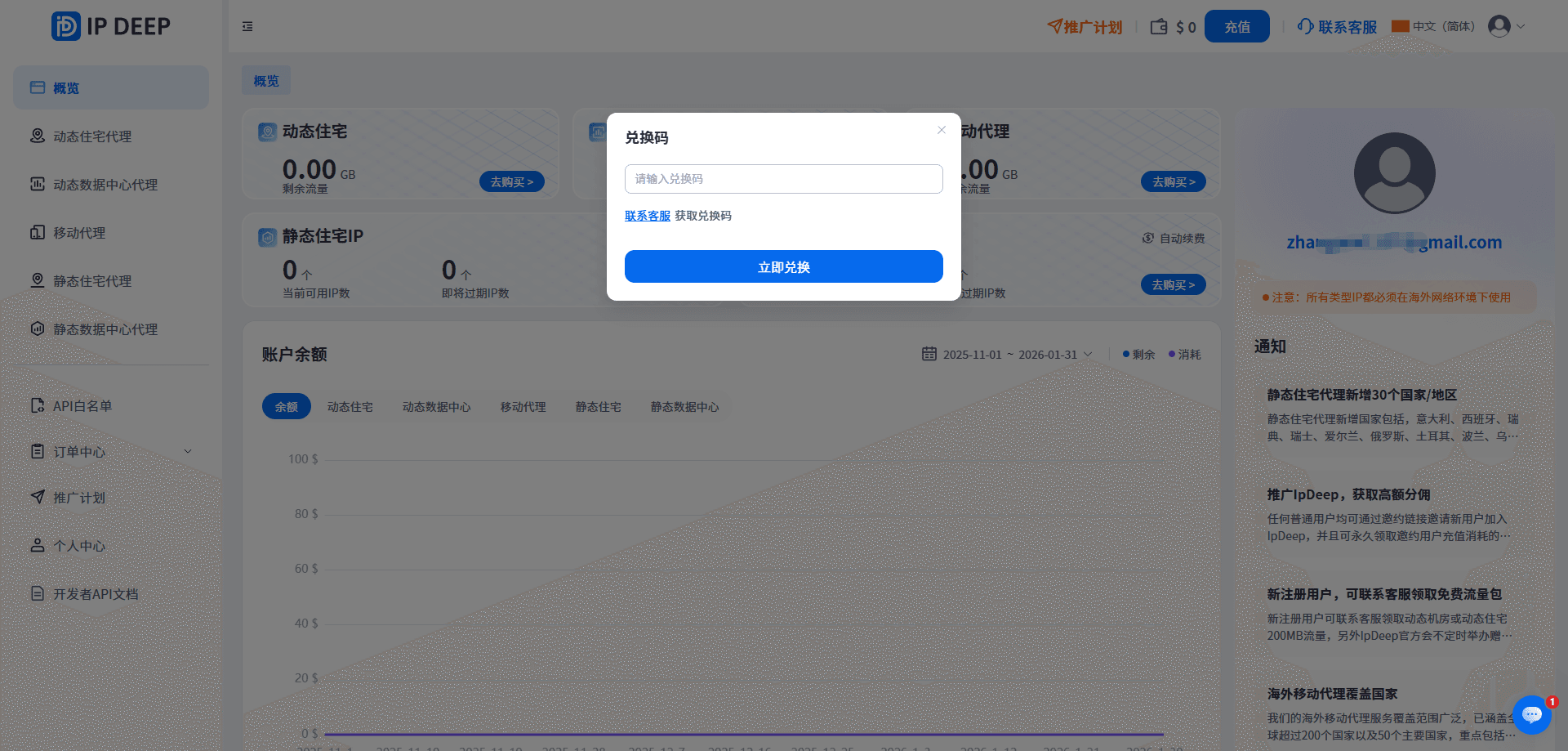Collapse the sidebar using the top-left icon

coord(247,26)
